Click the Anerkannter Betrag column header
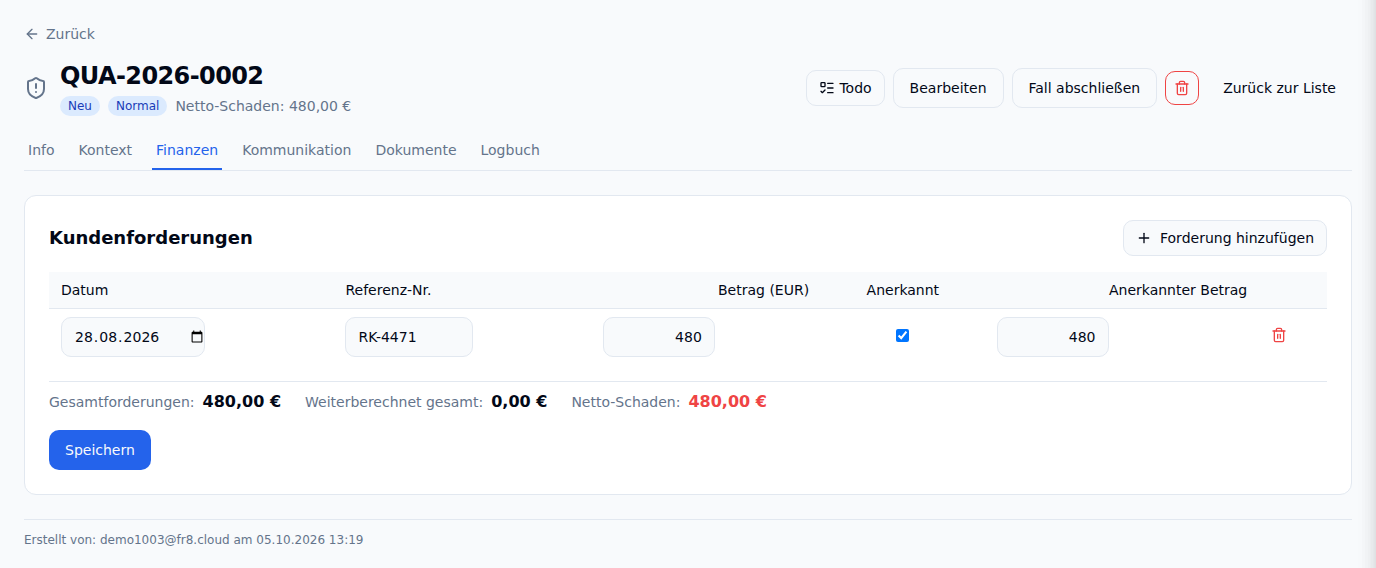Screen dimensions: 1376x568 tap(1178, 291)
